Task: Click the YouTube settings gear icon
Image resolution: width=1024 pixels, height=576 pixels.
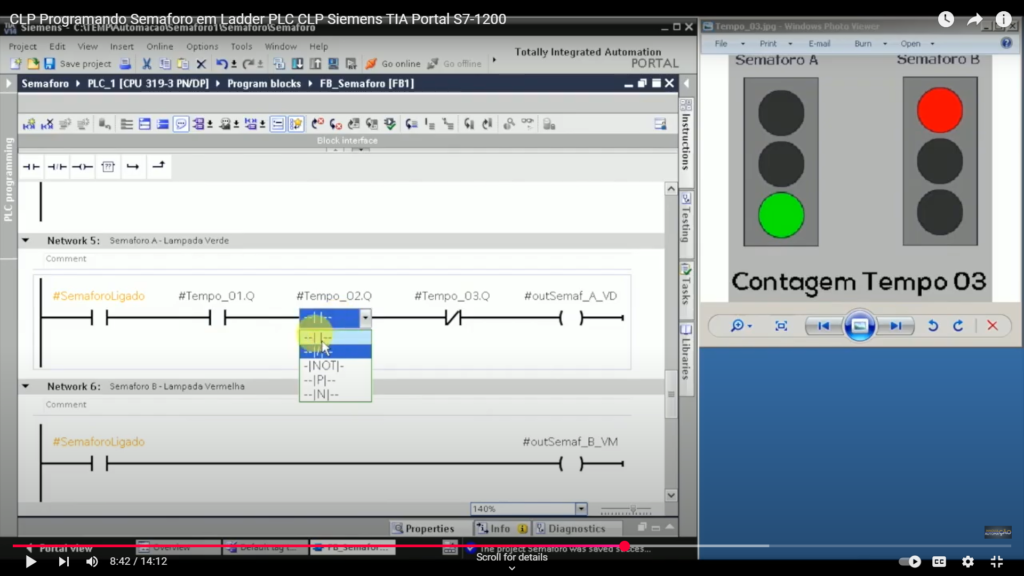Action: (x=968, y=561)
